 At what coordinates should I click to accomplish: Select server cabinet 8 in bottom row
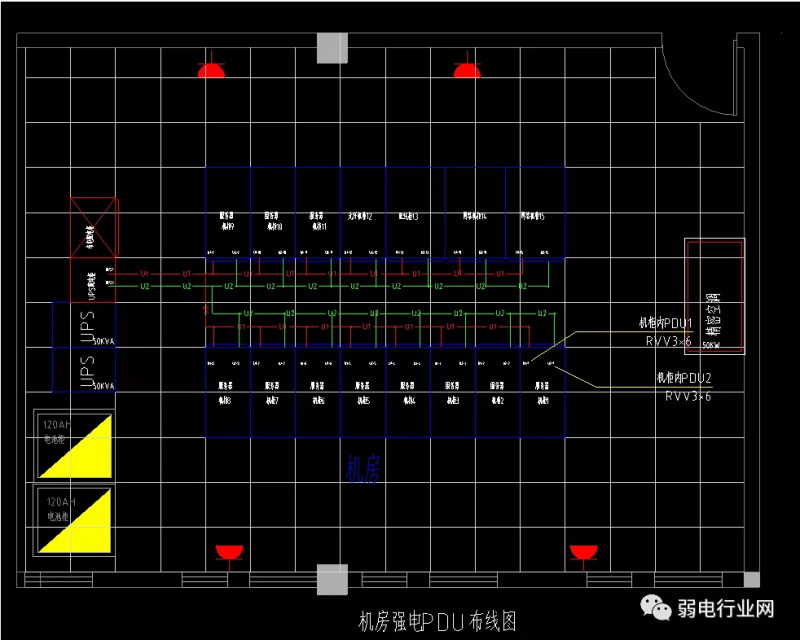228,392
